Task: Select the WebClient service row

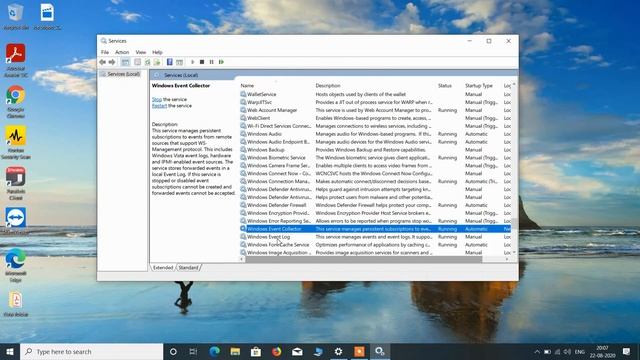Action: click(x=375, y=118)
